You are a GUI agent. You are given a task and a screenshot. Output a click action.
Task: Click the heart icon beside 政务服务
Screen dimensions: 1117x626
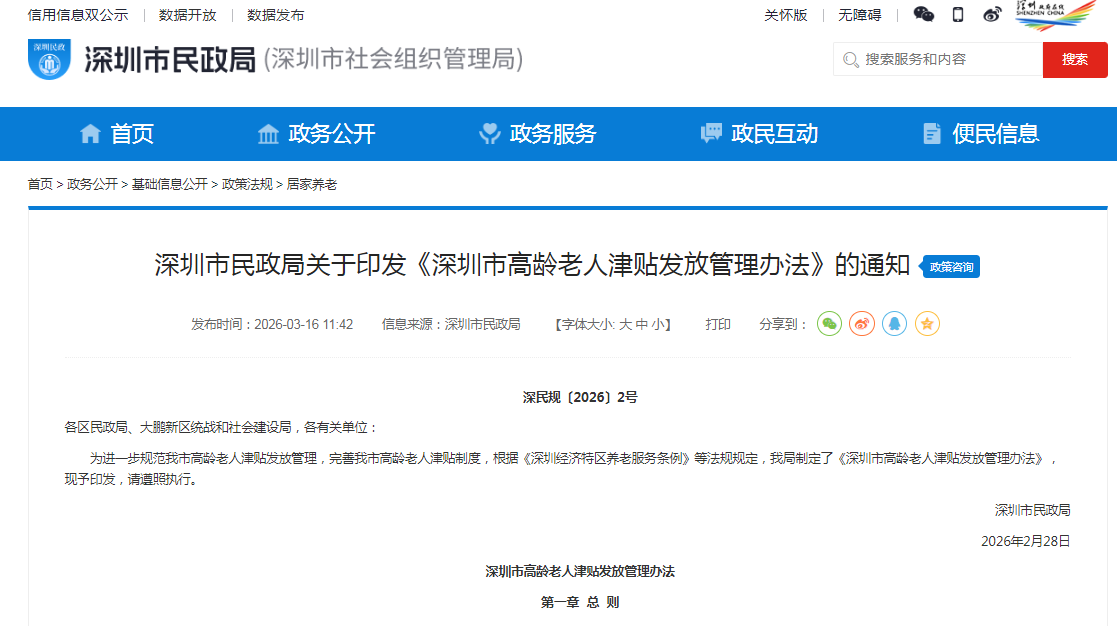pyautogui.click(x=489, y=133)
